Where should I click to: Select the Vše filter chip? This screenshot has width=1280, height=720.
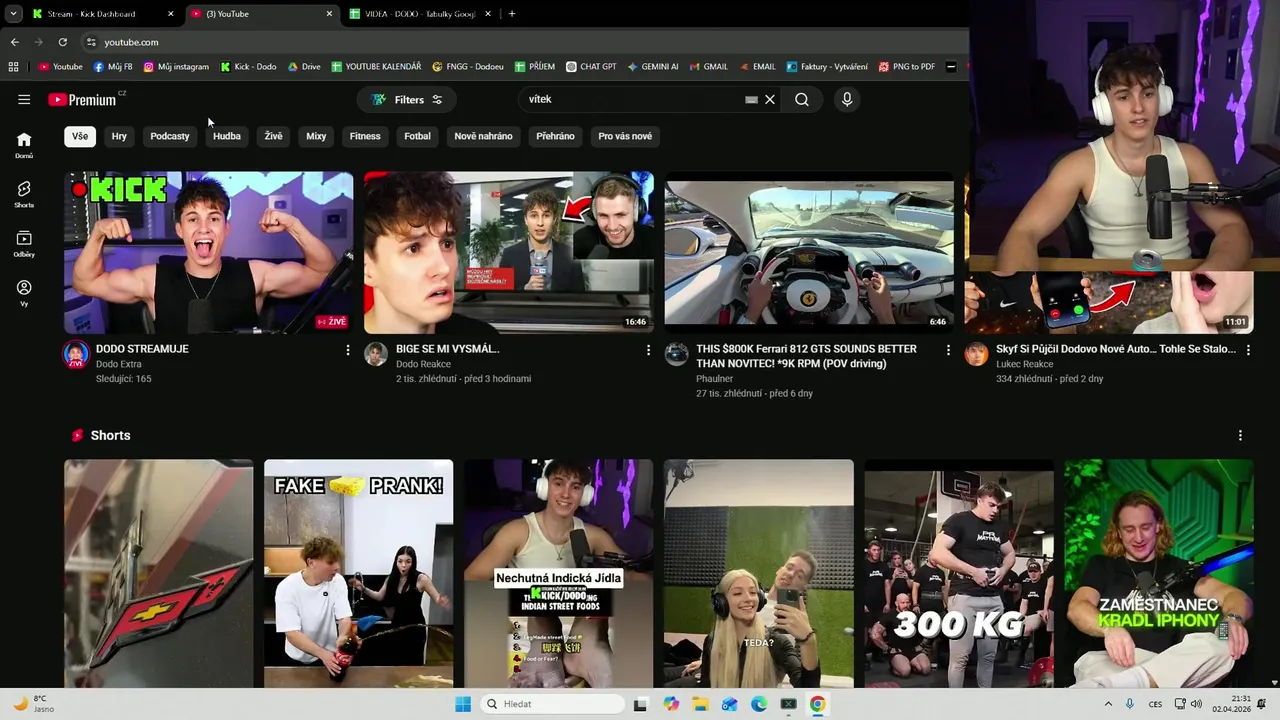(80, 136)
